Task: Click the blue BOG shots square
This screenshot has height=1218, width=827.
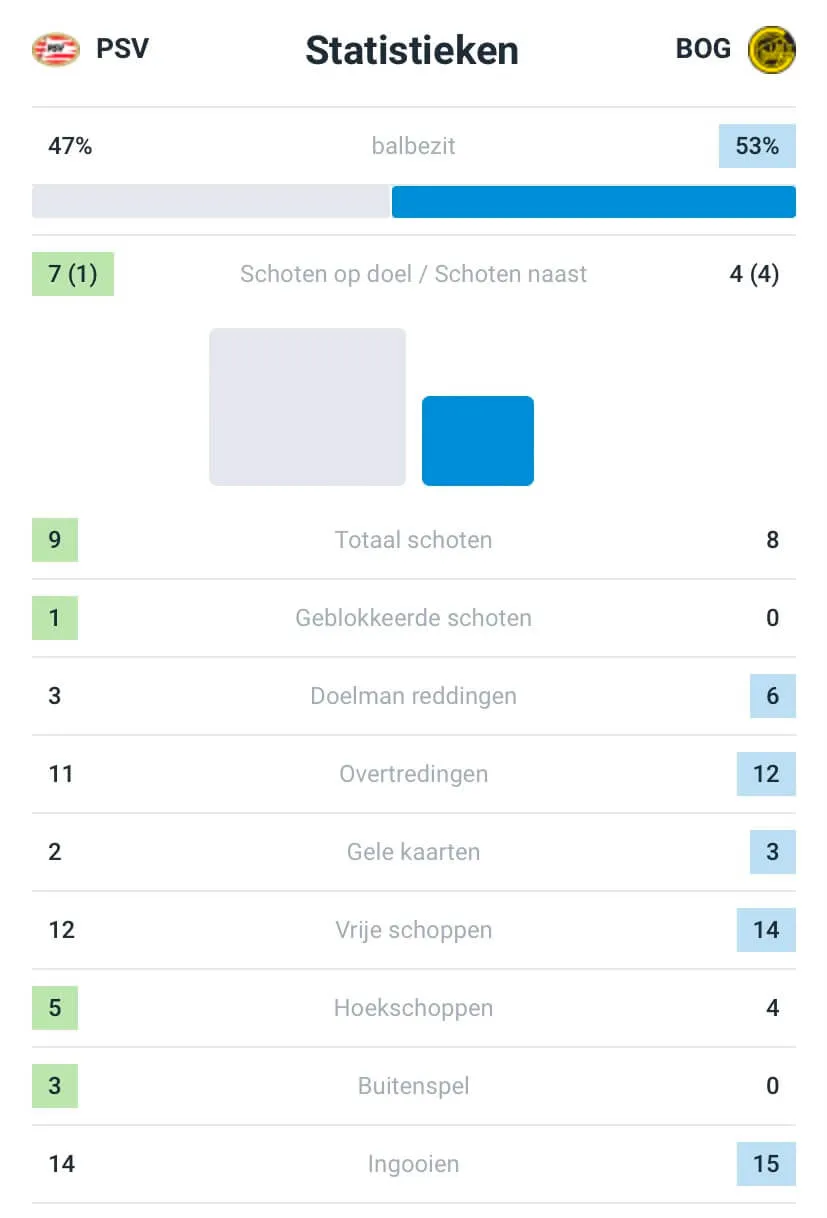Action: (x=478, y=441)
